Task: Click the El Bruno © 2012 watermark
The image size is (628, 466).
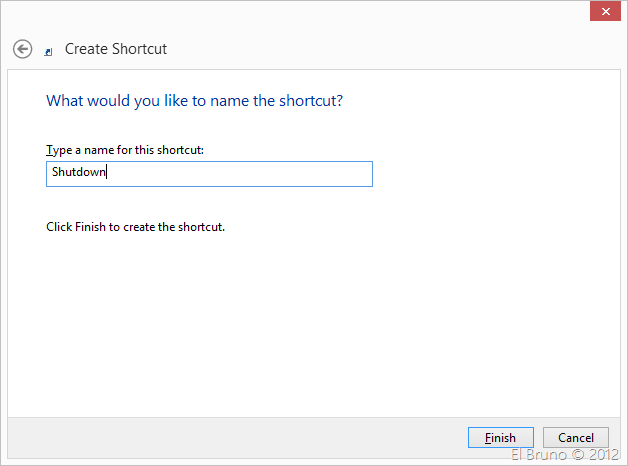Action: point(567,455)
